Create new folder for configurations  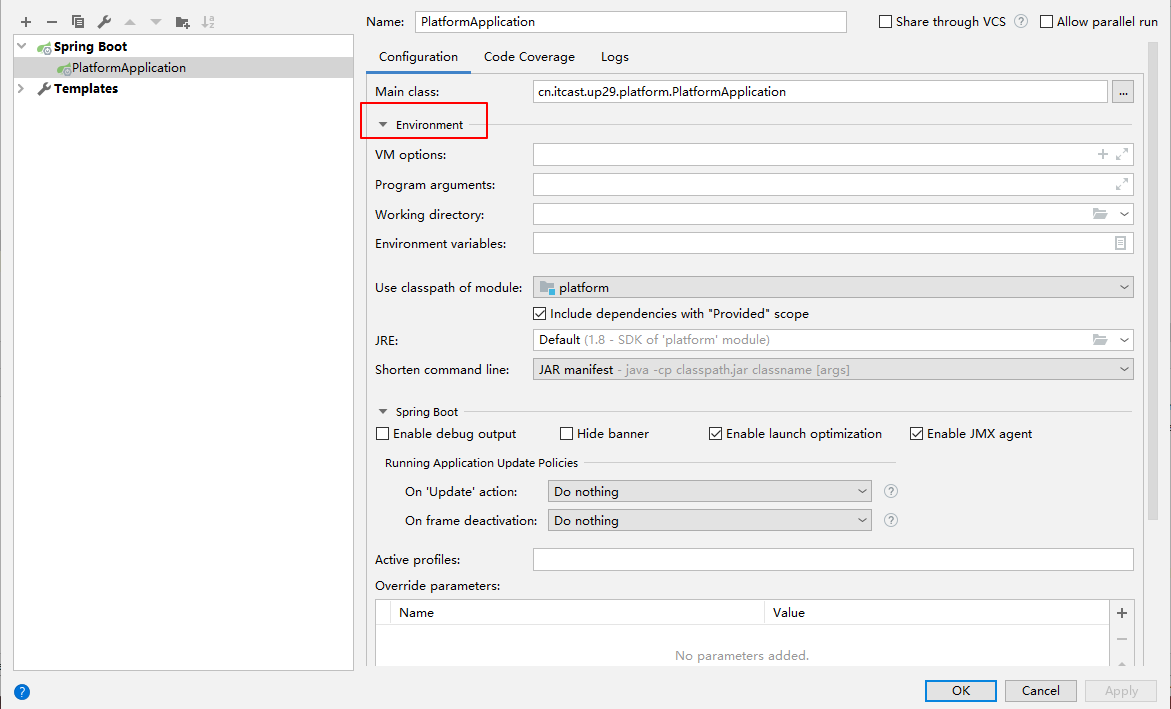pyautogui.click(x=182, y=22)
